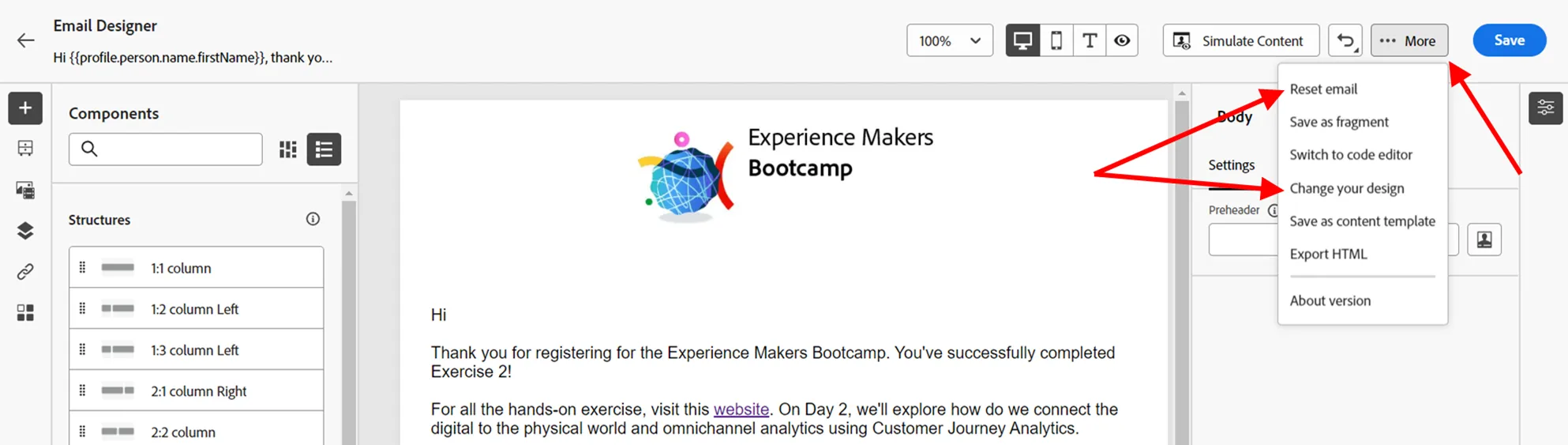Switch components to list view
1568x445 pixels.
coord(324,149)
